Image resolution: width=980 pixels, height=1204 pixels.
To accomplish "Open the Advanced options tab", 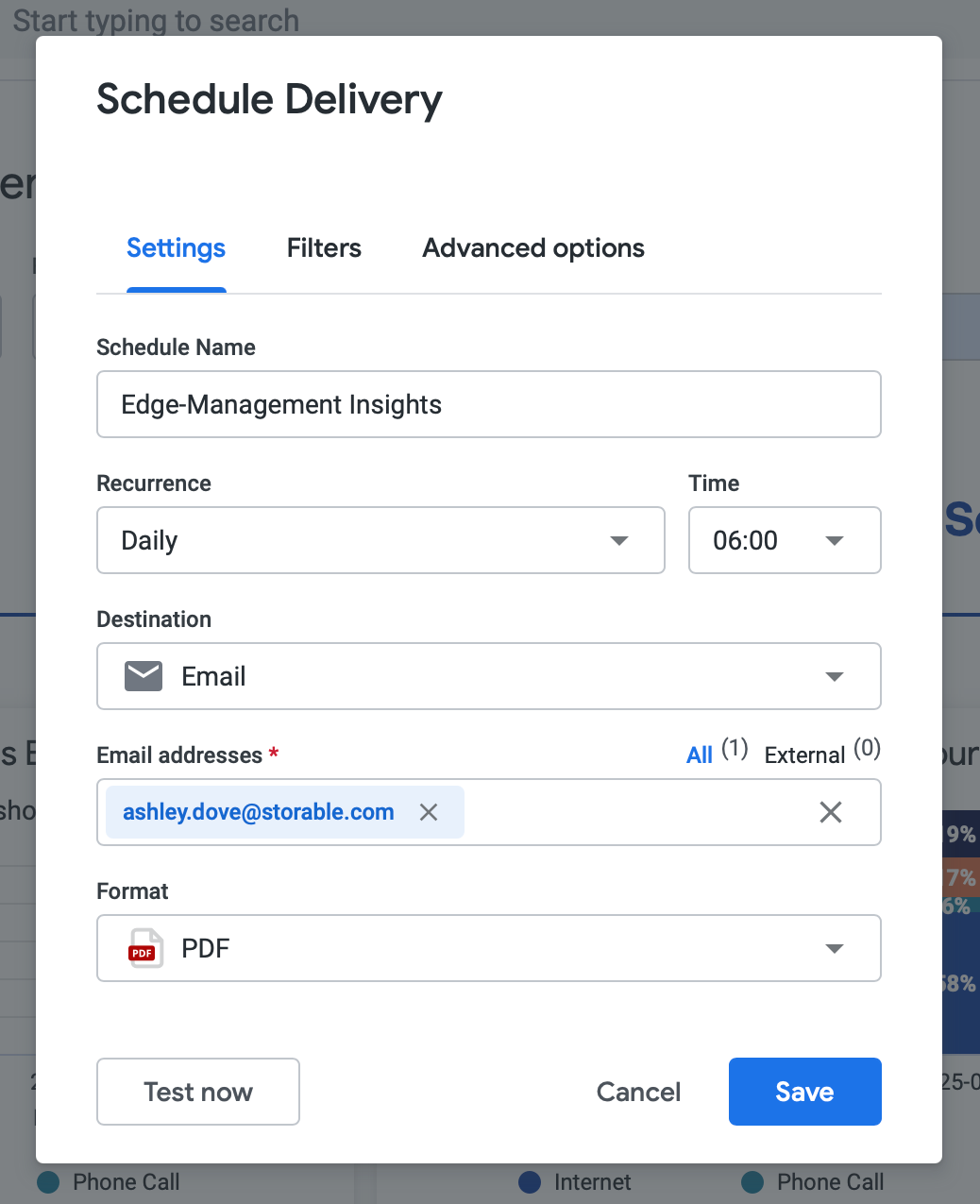I will [x=533, y=248].
